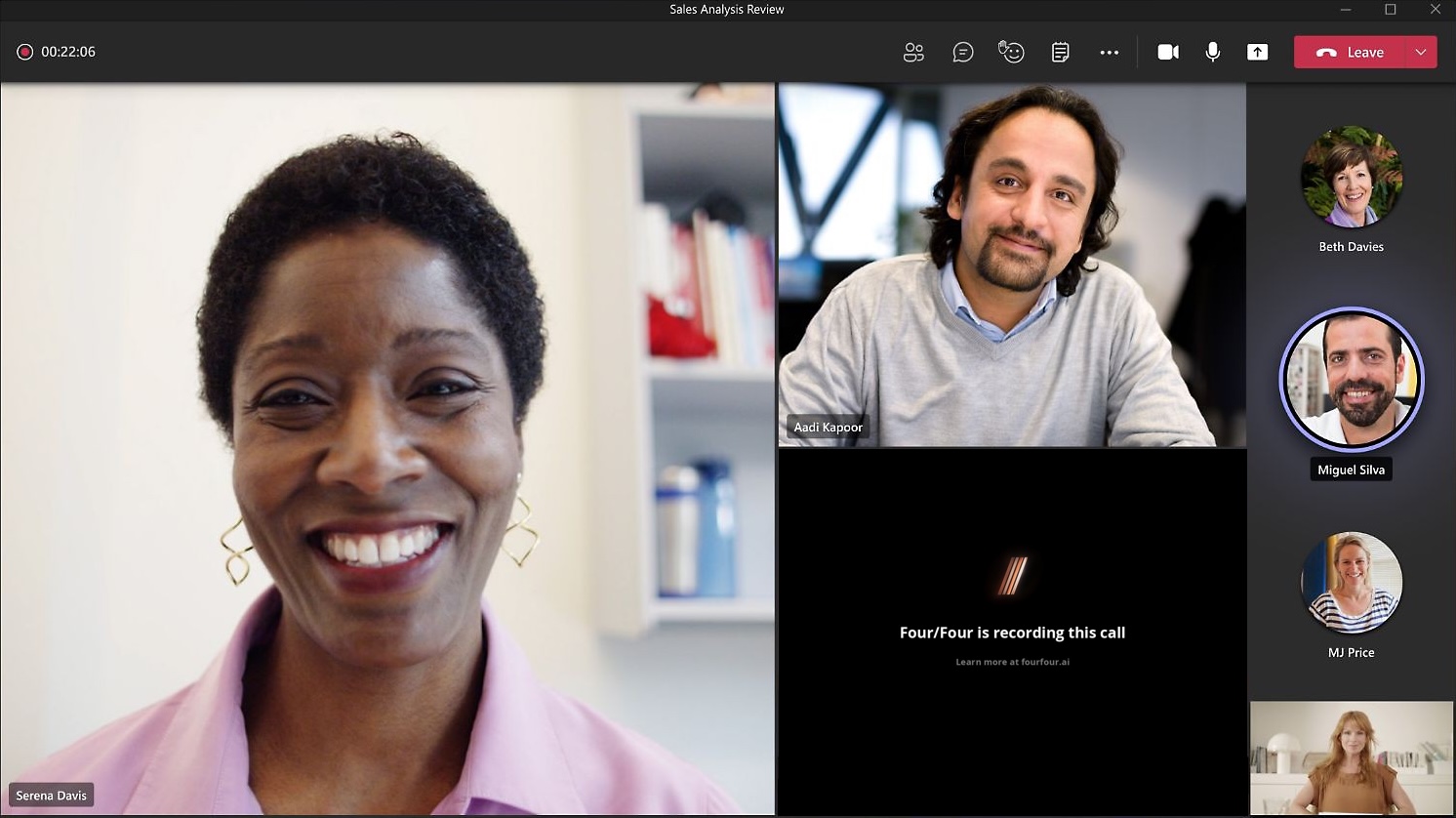The image size is (1456, 818).
Task: Open the meeting notes icon
Action: pyautogui.click(x=1060, y=53)
